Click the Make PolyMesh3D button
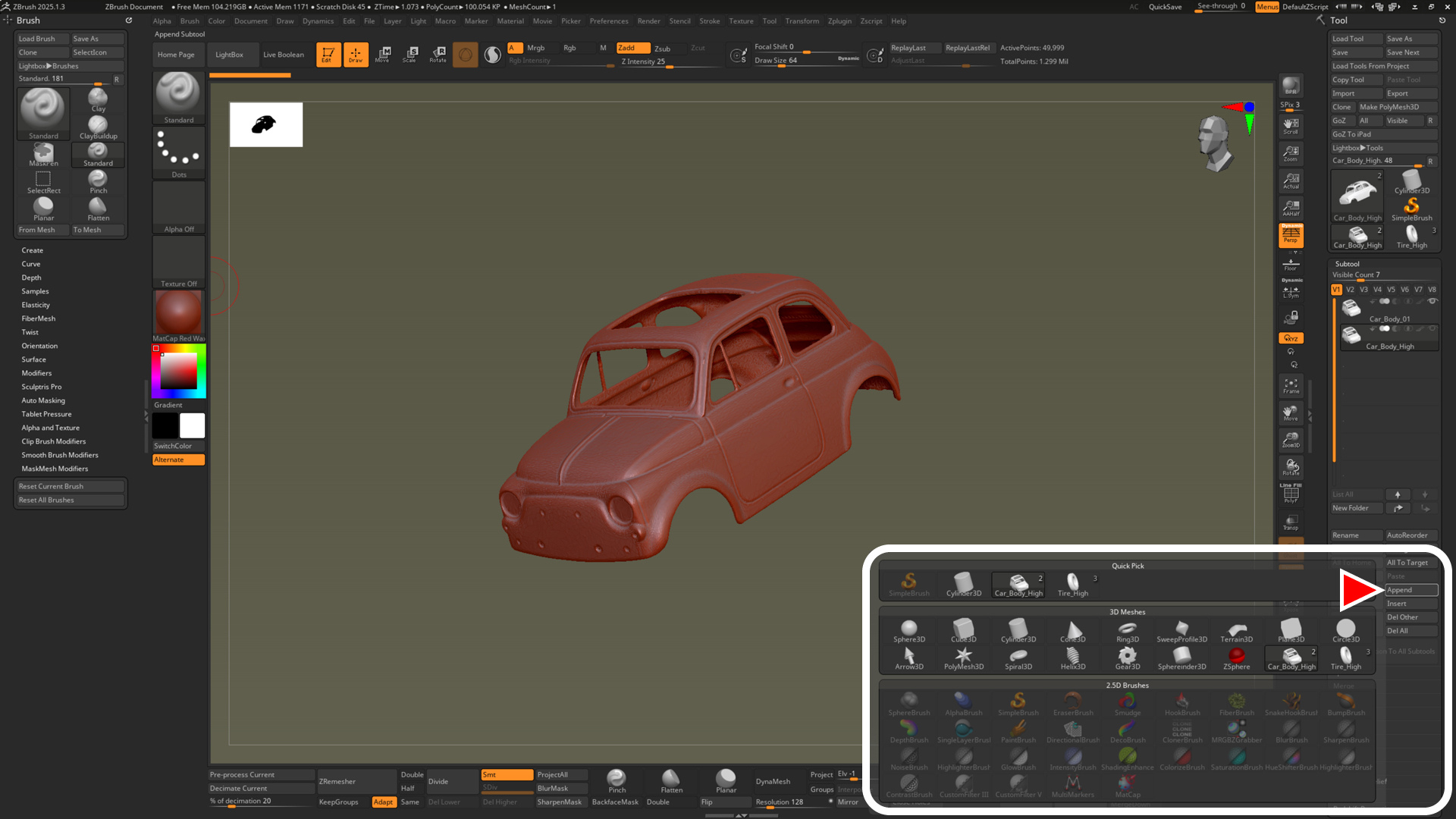The width and height of the screenshot is (1456, 819). [1398, 107]
